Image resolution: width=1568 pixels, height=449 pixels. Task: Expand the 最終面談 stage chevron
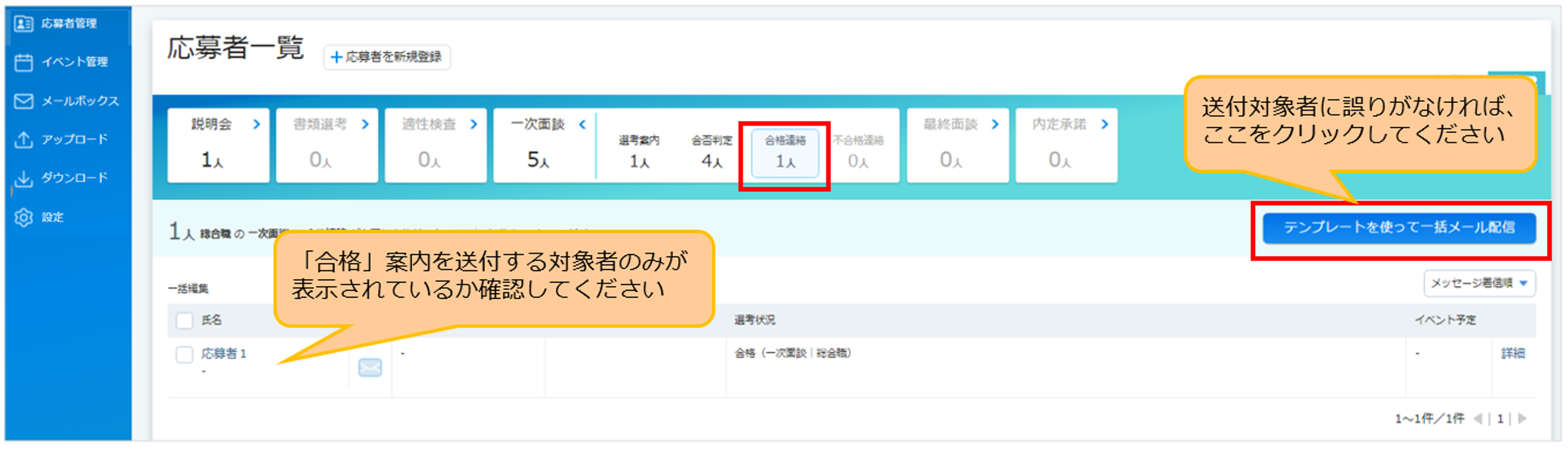(996, 124)
